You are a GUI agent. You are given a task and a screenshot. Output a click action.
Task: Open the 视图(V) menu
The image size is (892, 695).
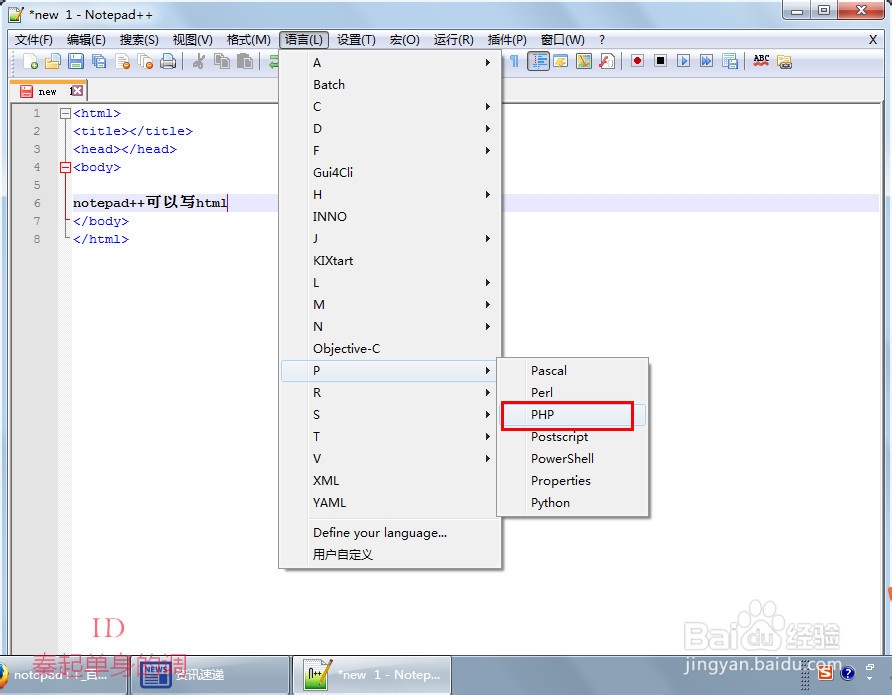pyautogui.click(x=192, y=40)
